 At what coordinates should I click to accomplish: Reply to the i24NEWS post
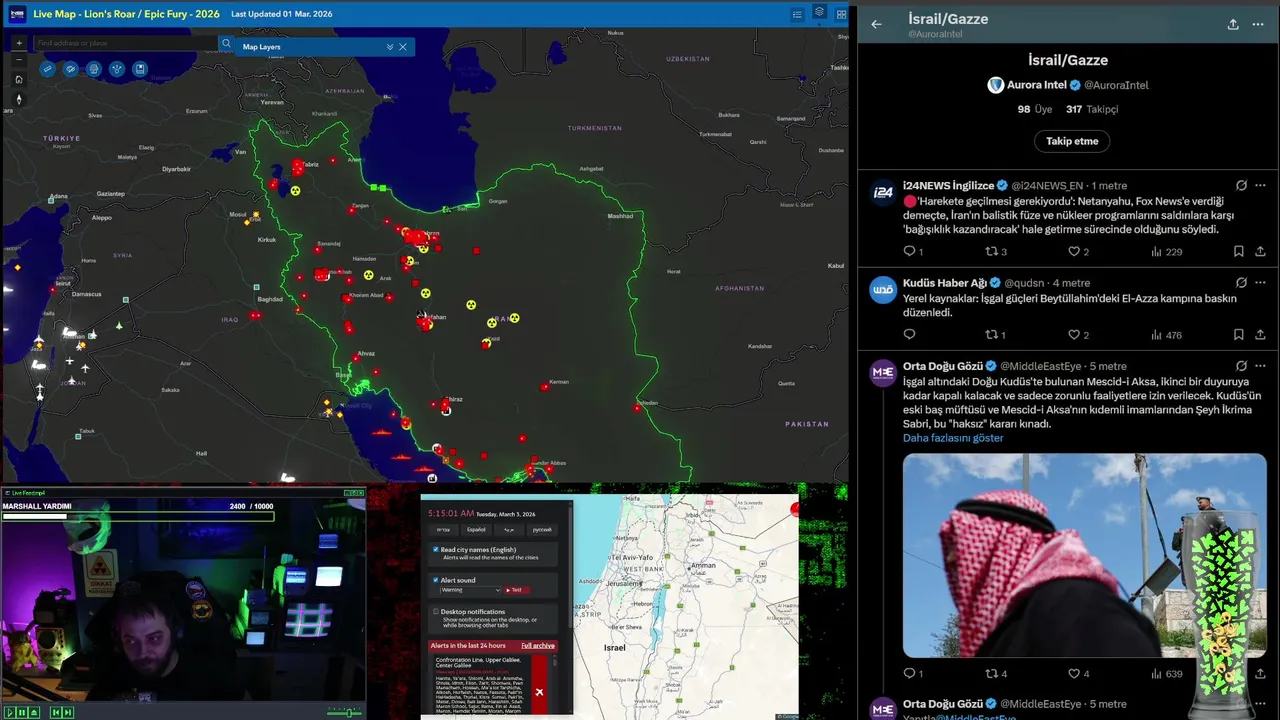point(909,252)
